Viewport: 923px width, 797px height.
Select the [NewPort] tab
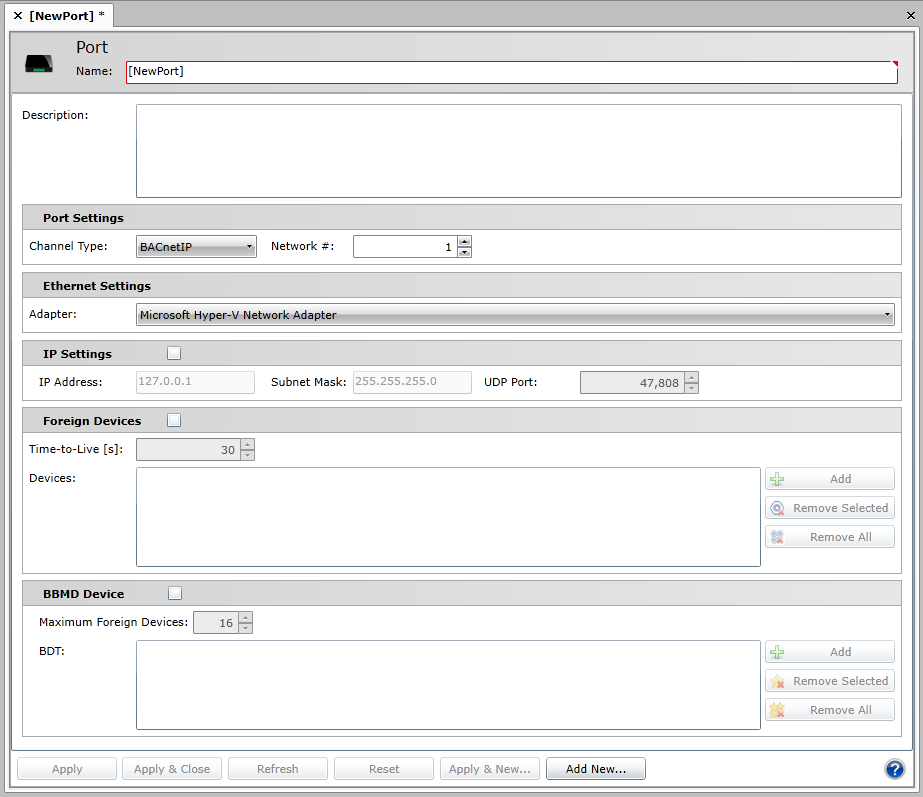(66, 16)
